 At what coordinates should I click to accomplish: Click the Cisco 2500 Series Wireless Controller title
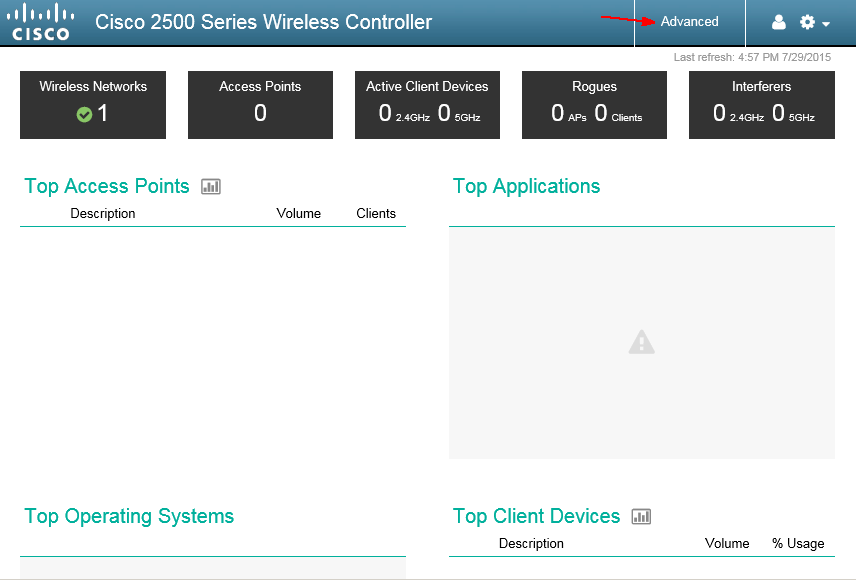[264, 22]
